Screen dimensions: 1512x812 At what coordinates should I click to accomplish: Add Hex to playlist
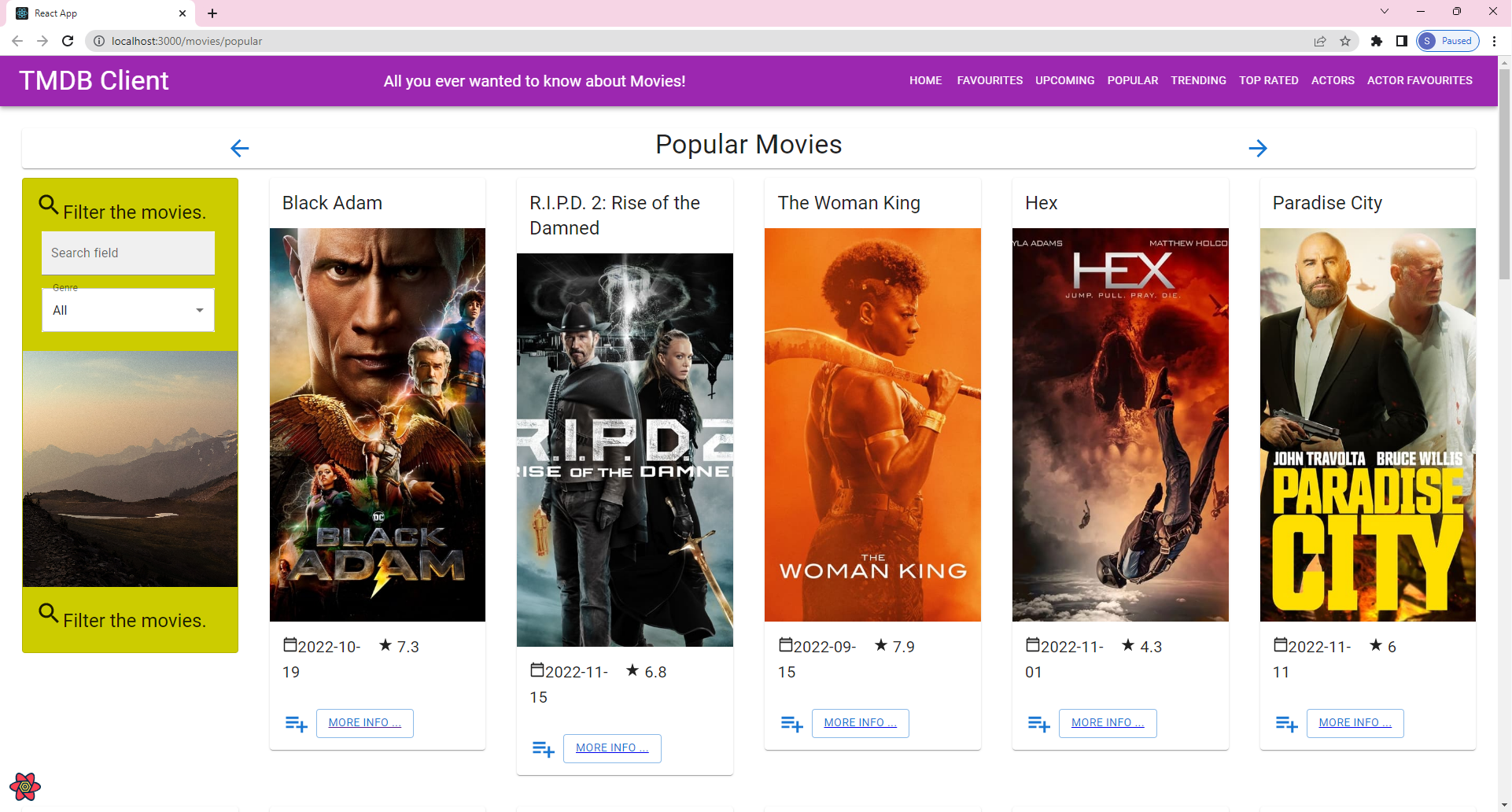pyautogui.click(x=1038, y=724)
